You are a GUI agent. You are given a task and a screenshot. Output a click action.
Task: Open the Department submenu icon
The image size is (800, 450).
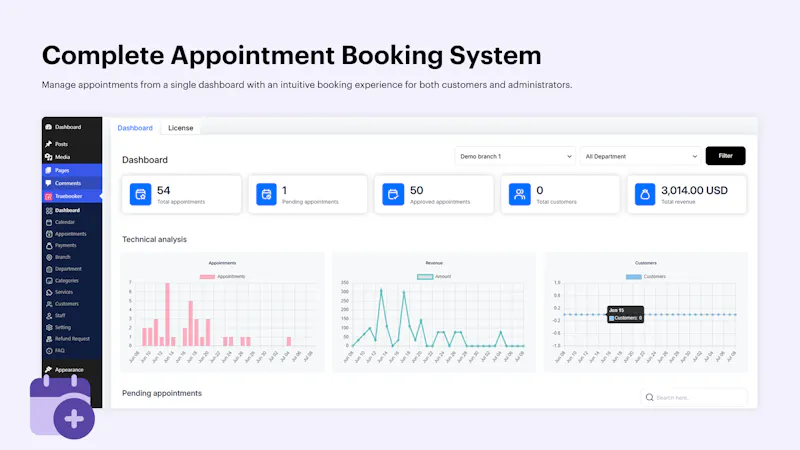click(49, 269)
